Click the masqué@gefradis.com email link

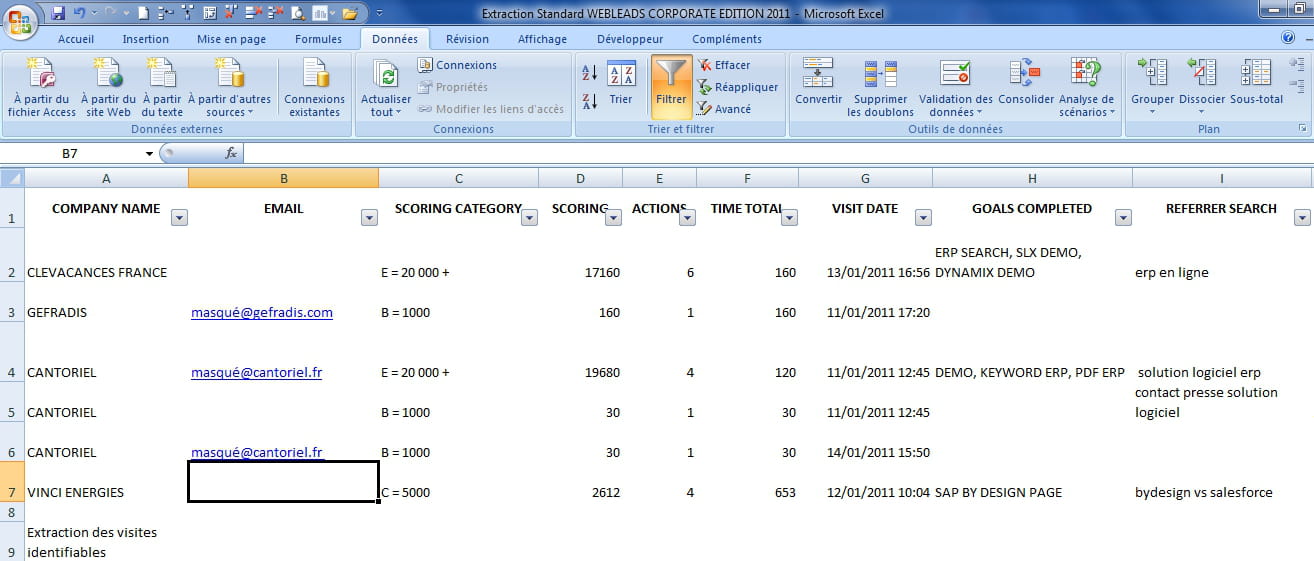261,313
